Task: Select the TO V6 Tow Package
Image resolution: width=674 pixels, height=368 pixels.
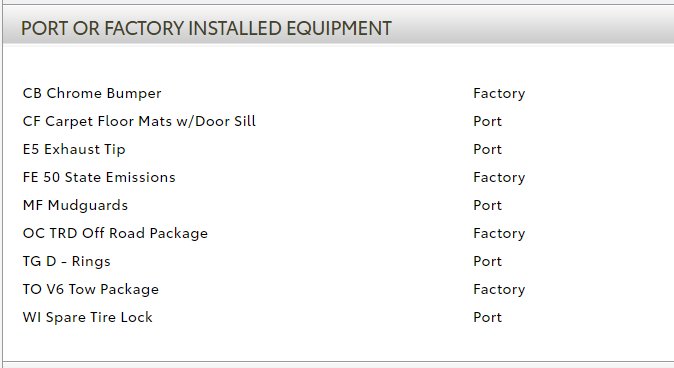Action: (91, 289)
